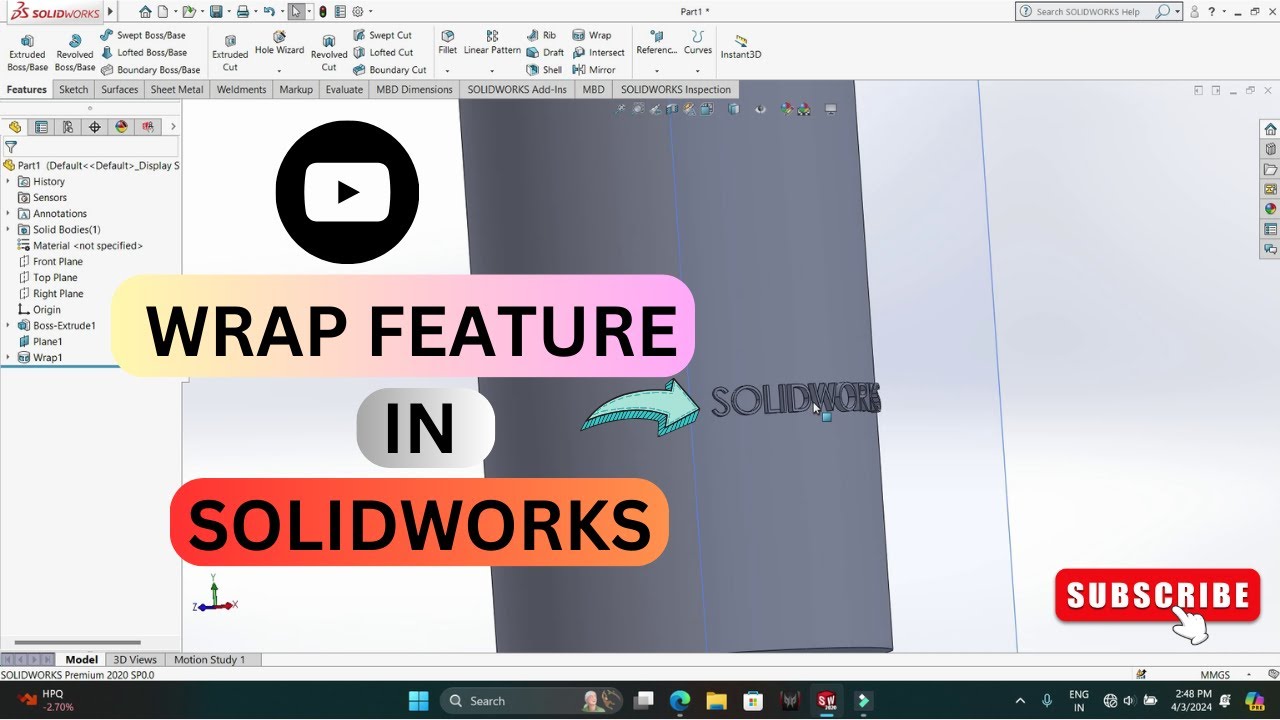Screen dimensions: 1280x720
Task: Open File Explorer from the taskbar
Action: coord(715,700)
